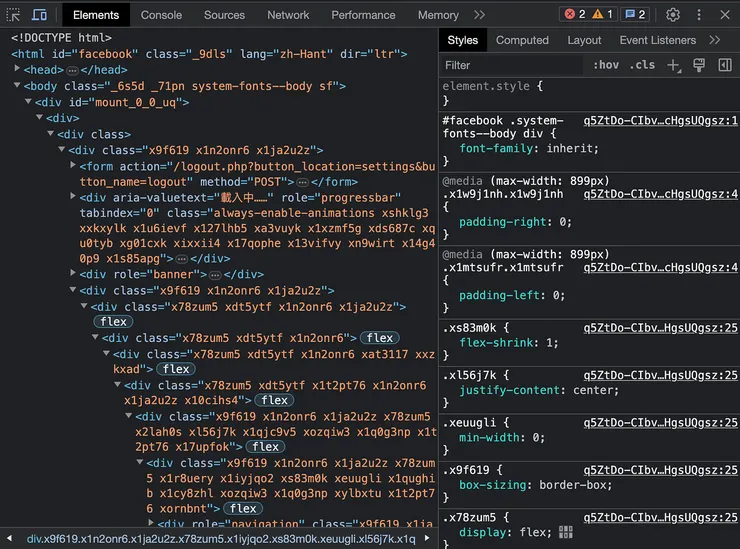This screenshot has height=549, width=740.
Task: Switch to the Console tab
Action: pyautogui.click(x=161, y=15)
